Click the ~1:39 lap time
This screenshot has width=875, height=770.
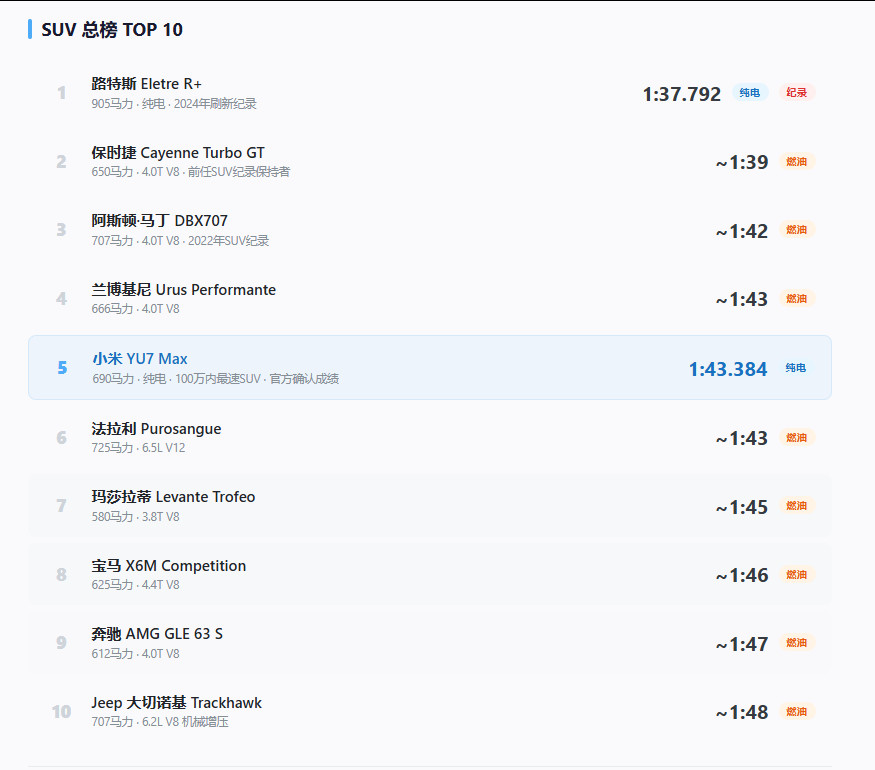coord(742,162)
